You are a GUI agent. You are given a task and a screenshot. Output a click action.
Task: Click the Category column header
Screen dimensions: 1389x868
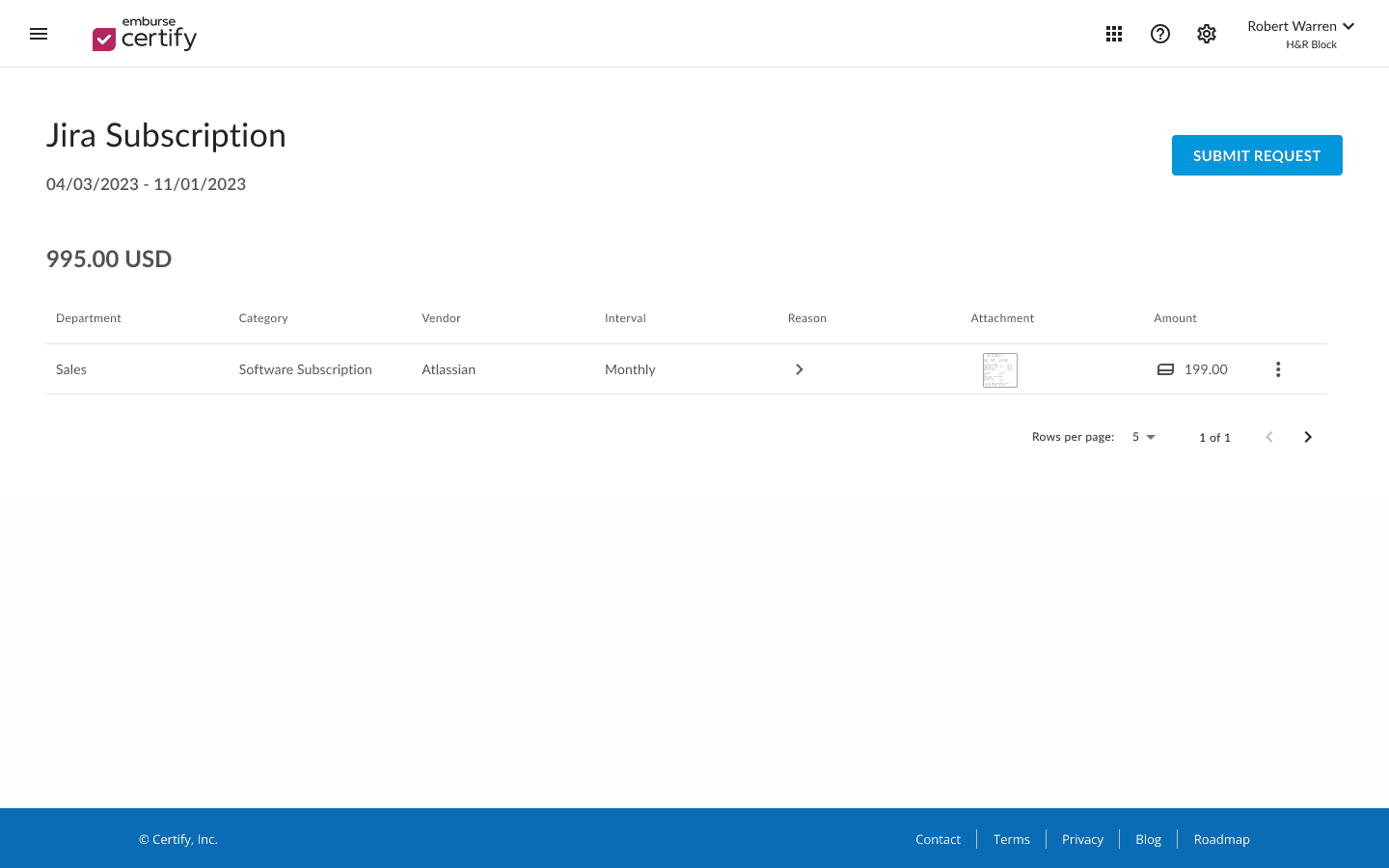pyautogui.click(x=263, y=318)
